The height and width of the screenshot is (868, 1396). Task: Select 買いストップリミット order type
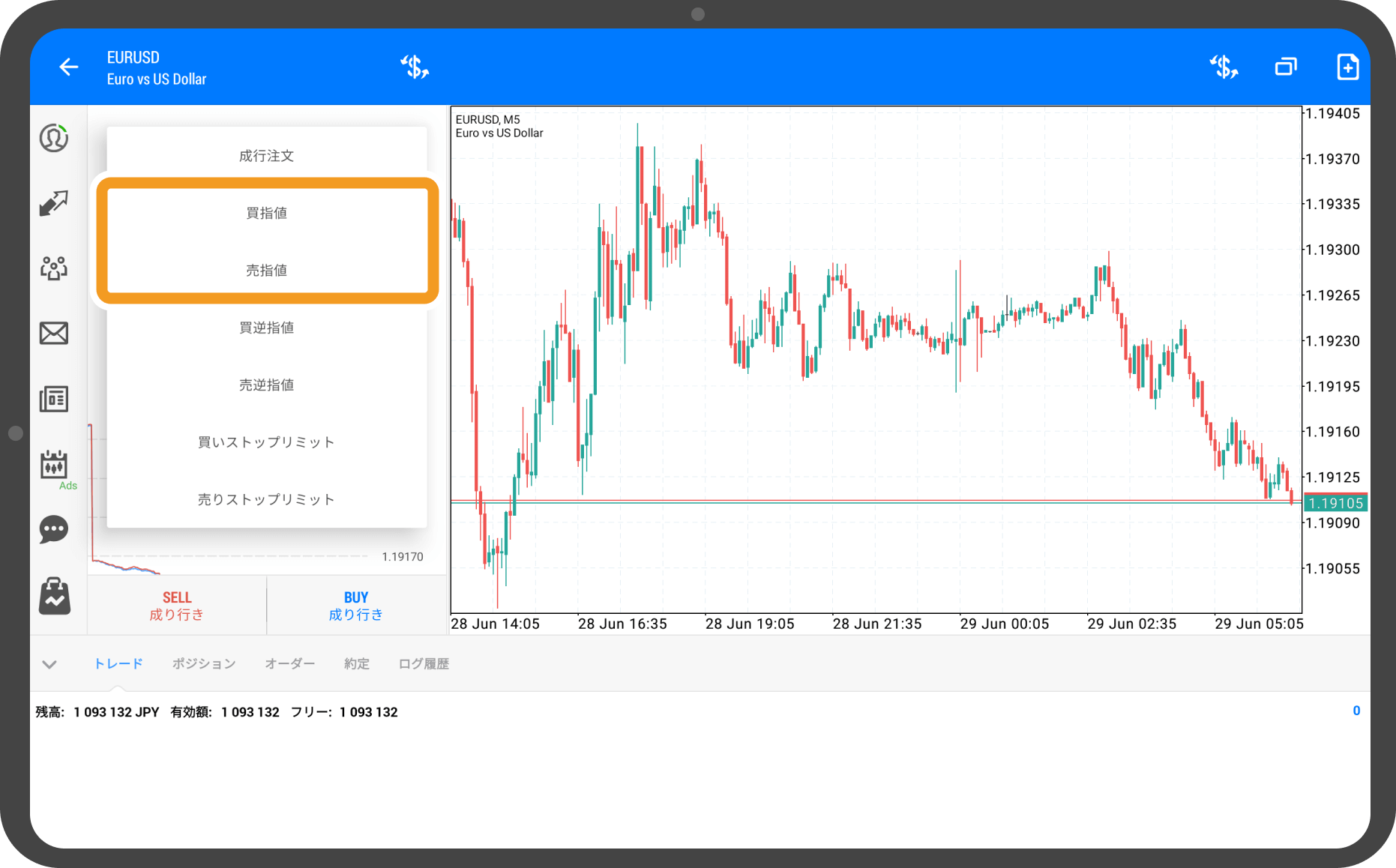[x=267, y=442]
